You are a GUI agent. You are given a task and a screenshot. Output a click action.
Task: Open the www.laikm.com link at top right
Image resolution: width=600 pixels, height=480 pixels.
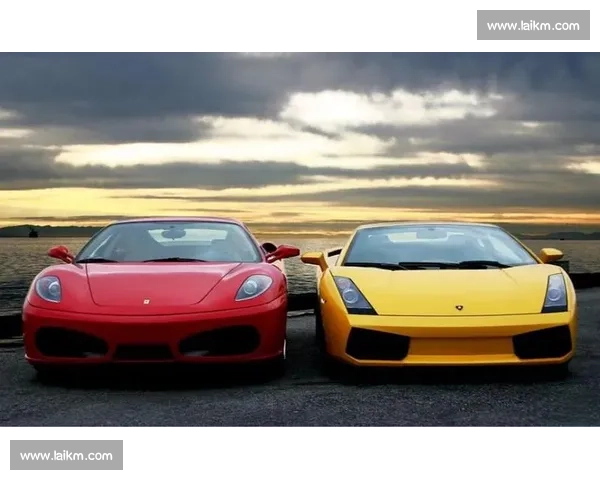[532, 25]
